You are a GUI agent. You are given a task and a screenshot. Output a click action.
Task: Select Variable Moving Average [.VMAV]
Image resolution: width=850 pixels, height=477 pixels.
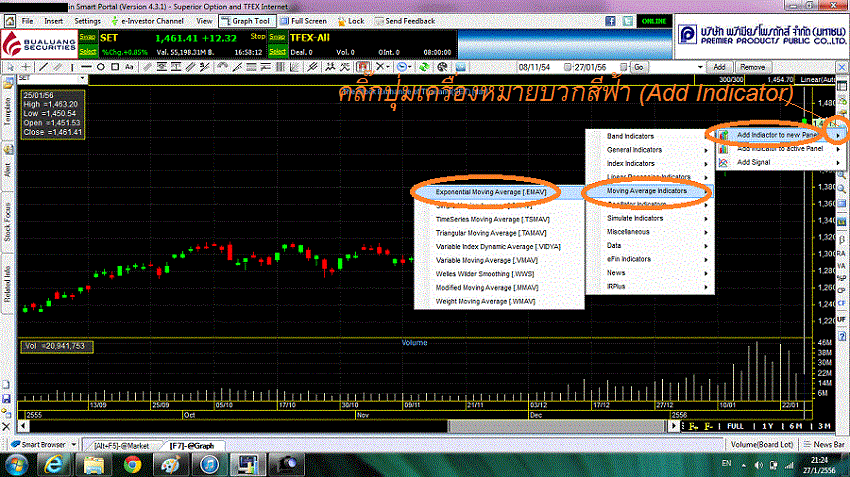pos(486,260)
